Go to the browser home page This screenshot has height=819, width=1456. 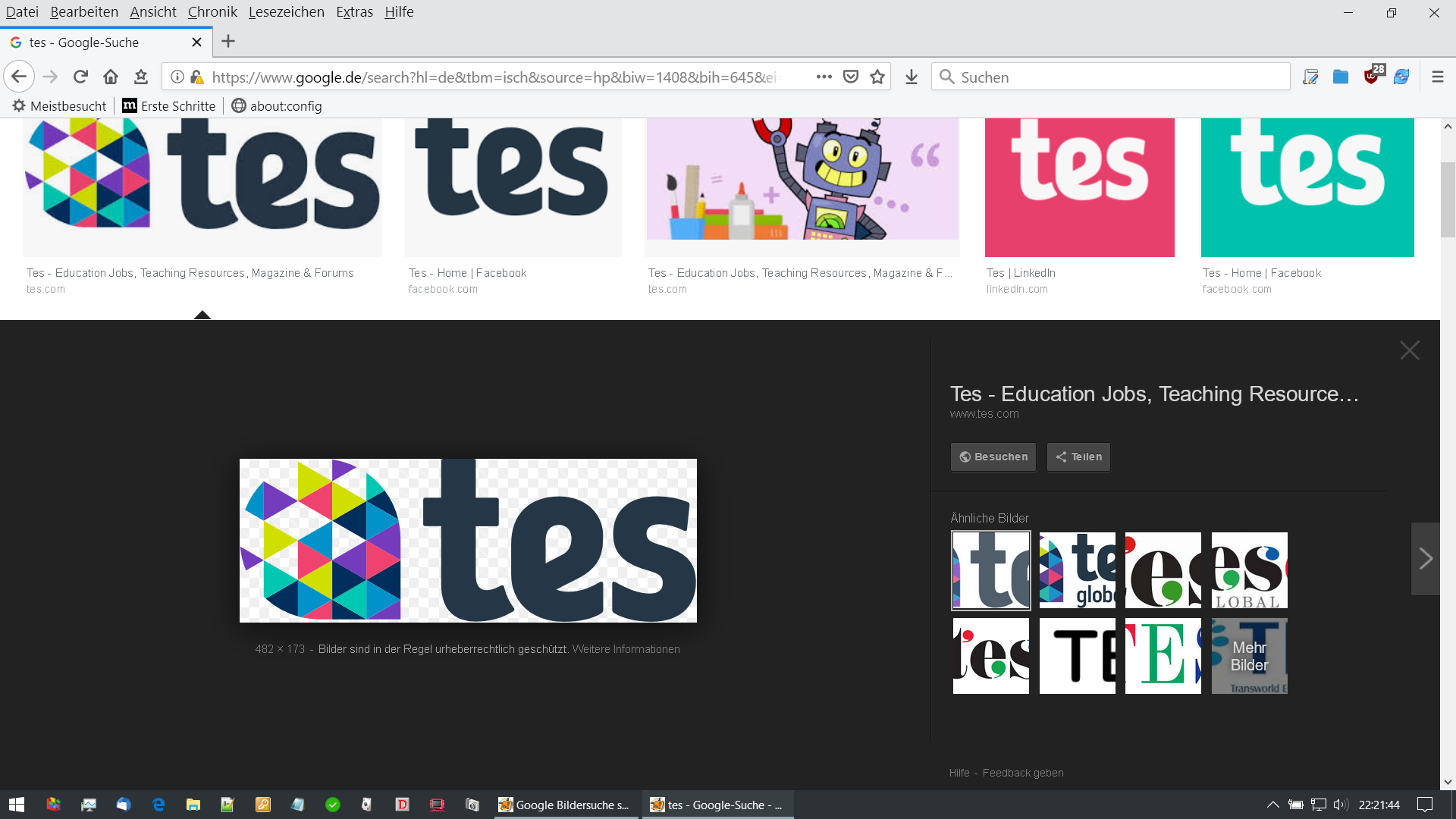click(x=111, y=77)
